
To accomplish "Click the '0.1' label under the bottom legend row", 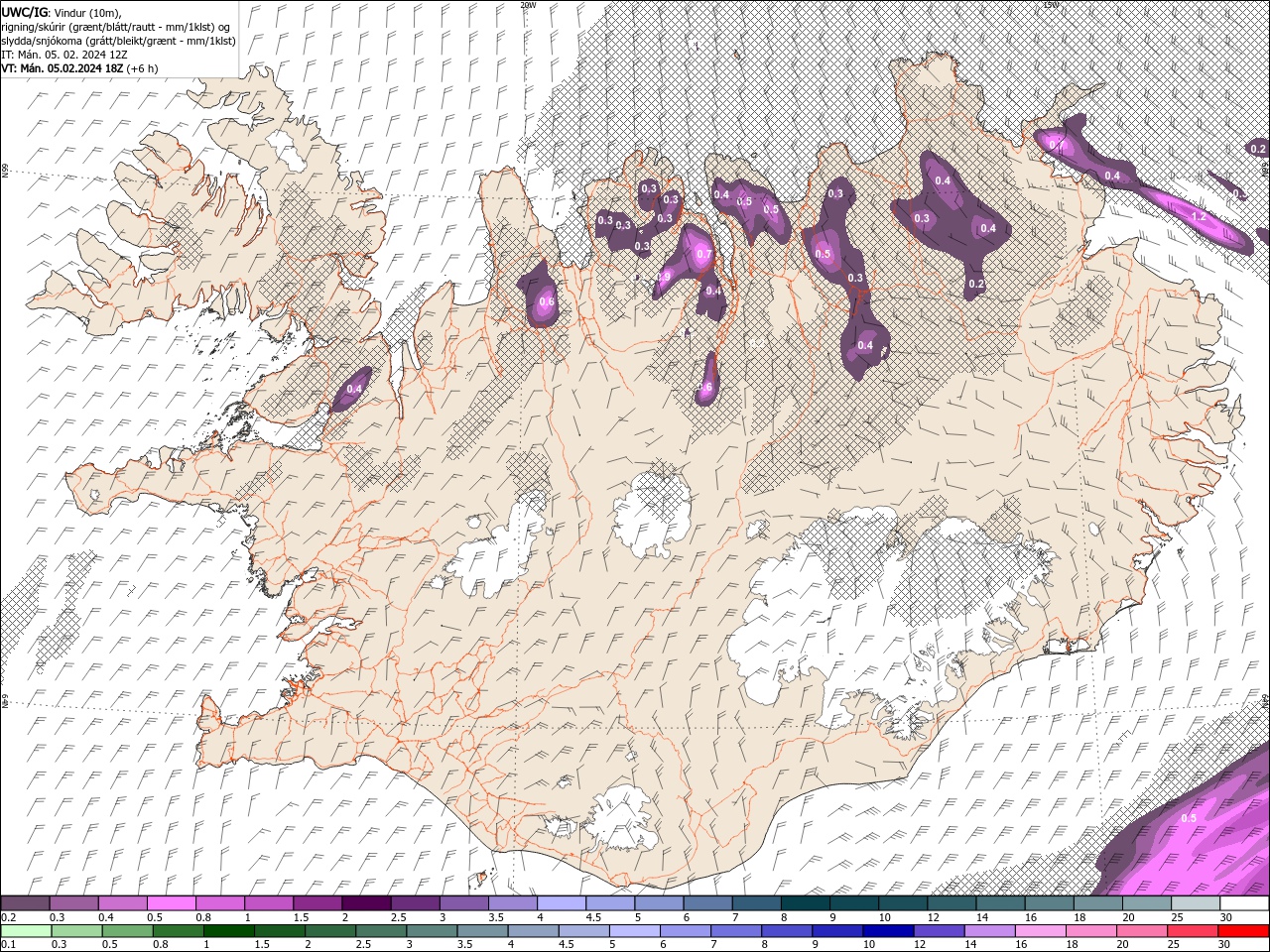I will pyautogui.click(x=8, y=945).
